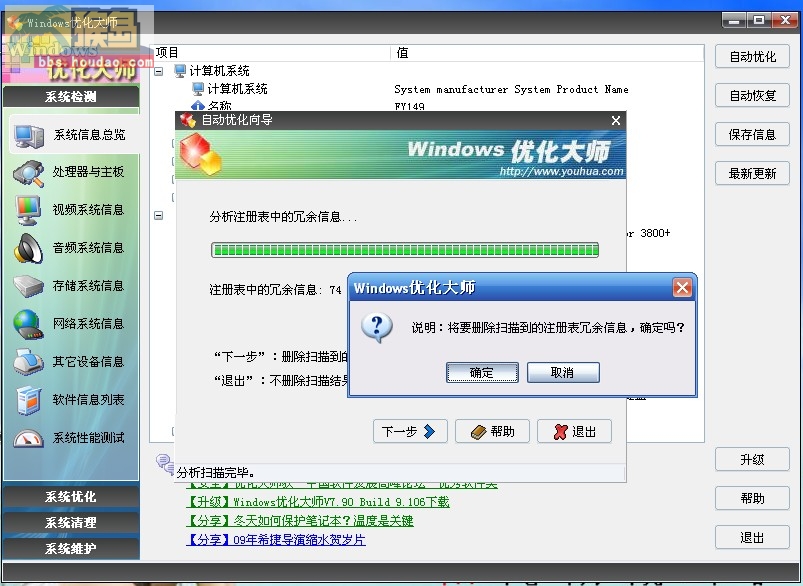The height and width of the screenshot is (586, 803).
Task: Switch to the 系统清理 sidebar section
Action: (71, 523)
